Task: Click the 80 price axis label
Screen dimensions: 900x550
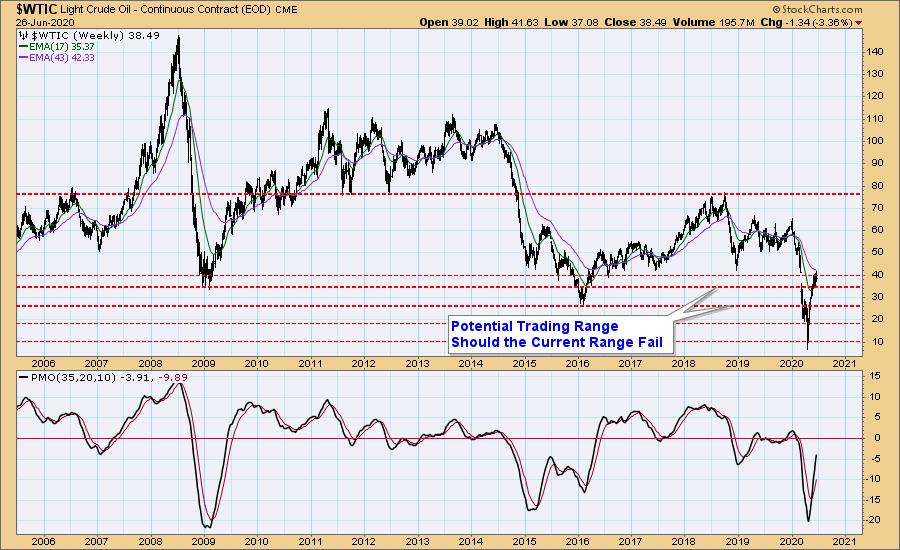Action: tap(878, 186)
